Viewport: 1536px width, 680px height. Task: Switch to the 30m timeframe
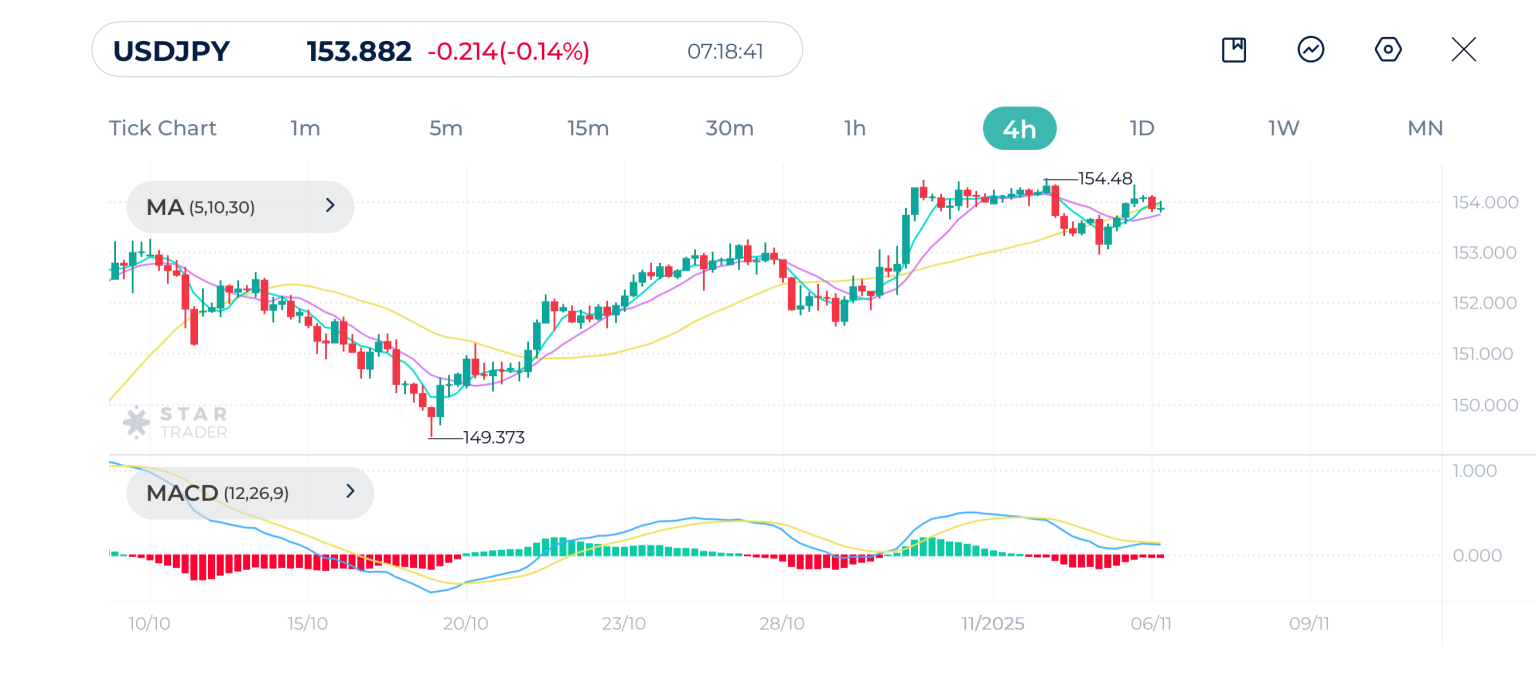729,128
